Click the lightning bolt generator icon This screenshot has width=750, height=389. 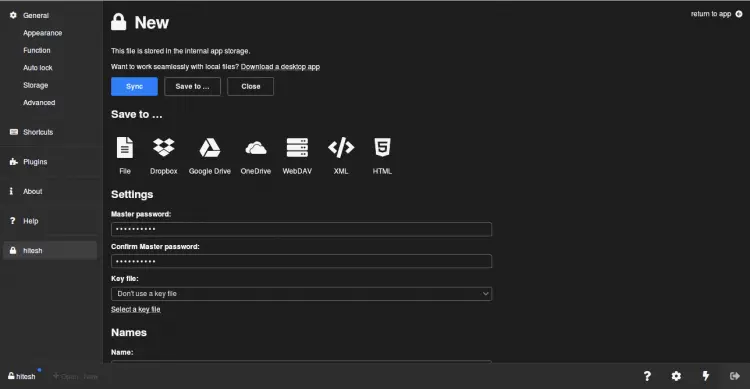point(706,376)
